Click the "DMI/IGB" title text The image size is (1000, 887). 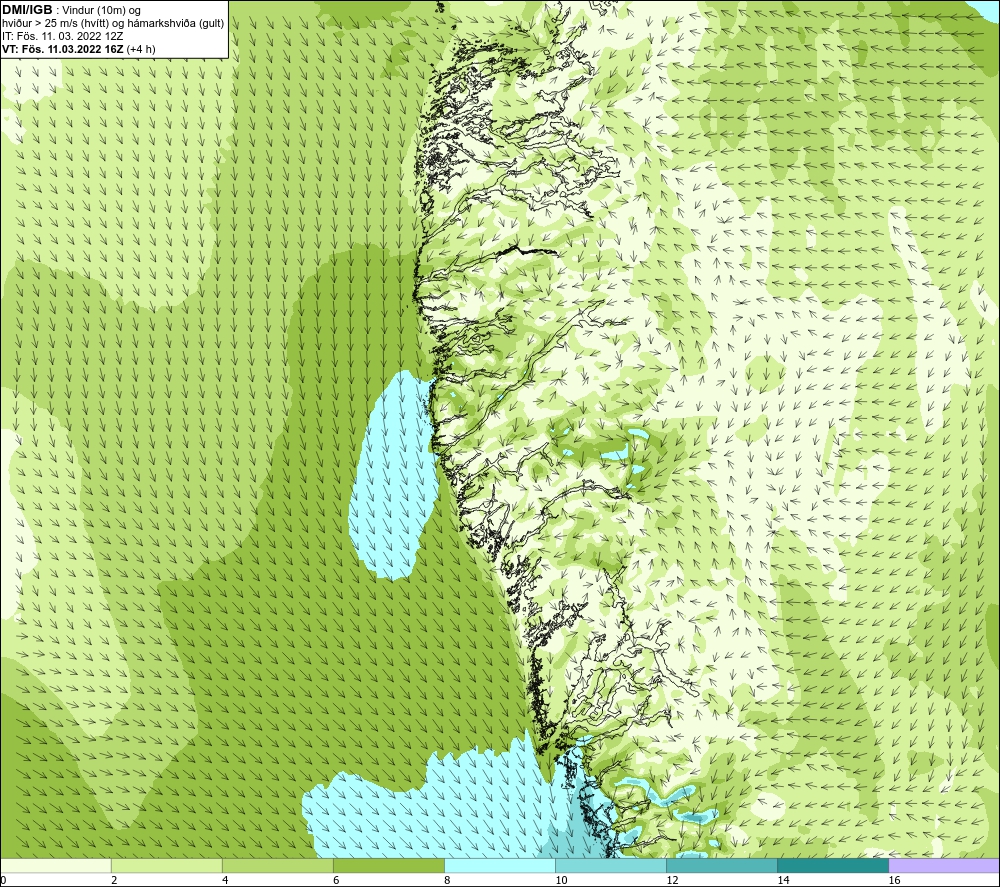pos(27,10)
